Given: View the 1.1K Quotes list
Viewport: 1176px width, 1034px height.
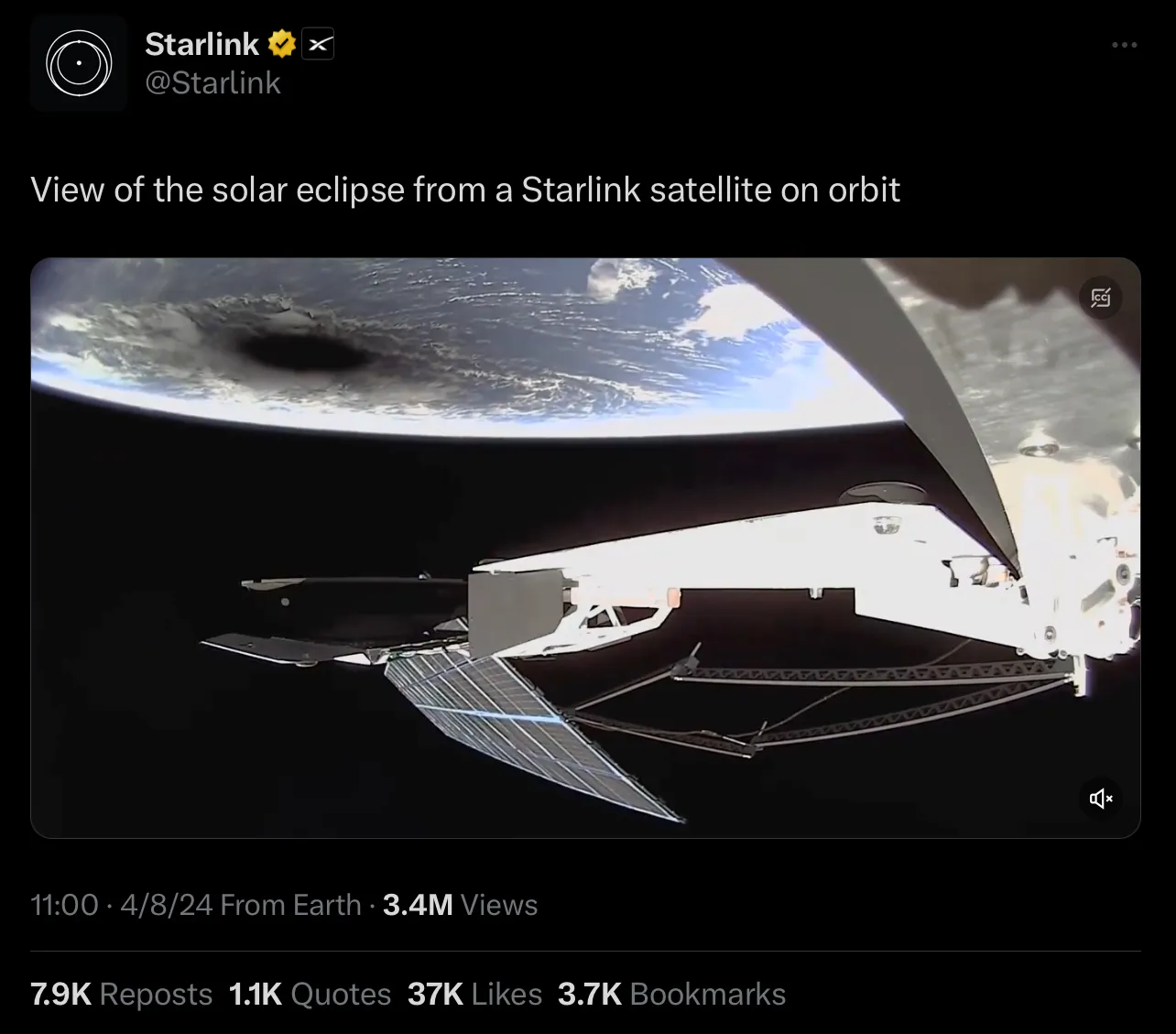Looking at the screenshot, I should [310, 994].
